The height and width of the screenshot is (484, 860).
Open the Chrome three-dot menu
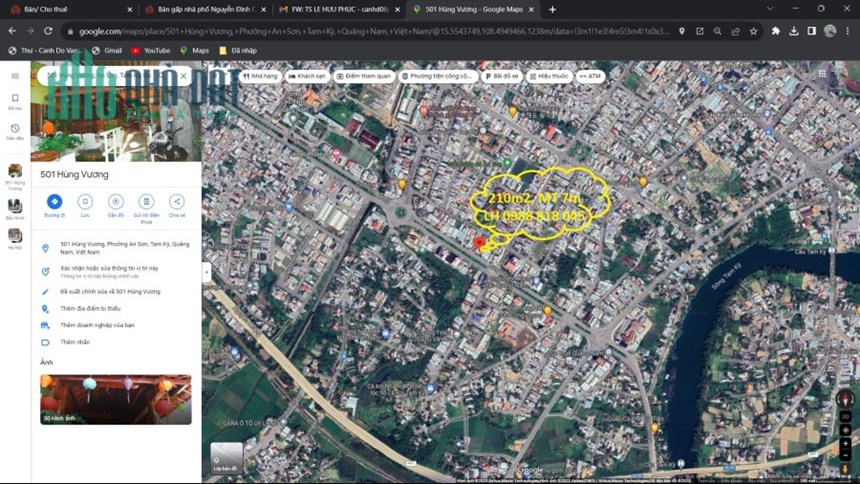coord(847,31)
